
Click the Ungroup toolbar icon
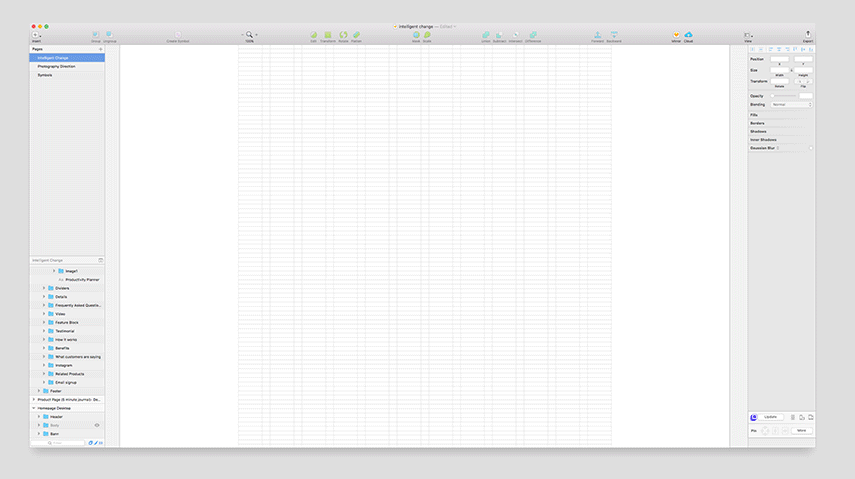(x=109, y=35)
